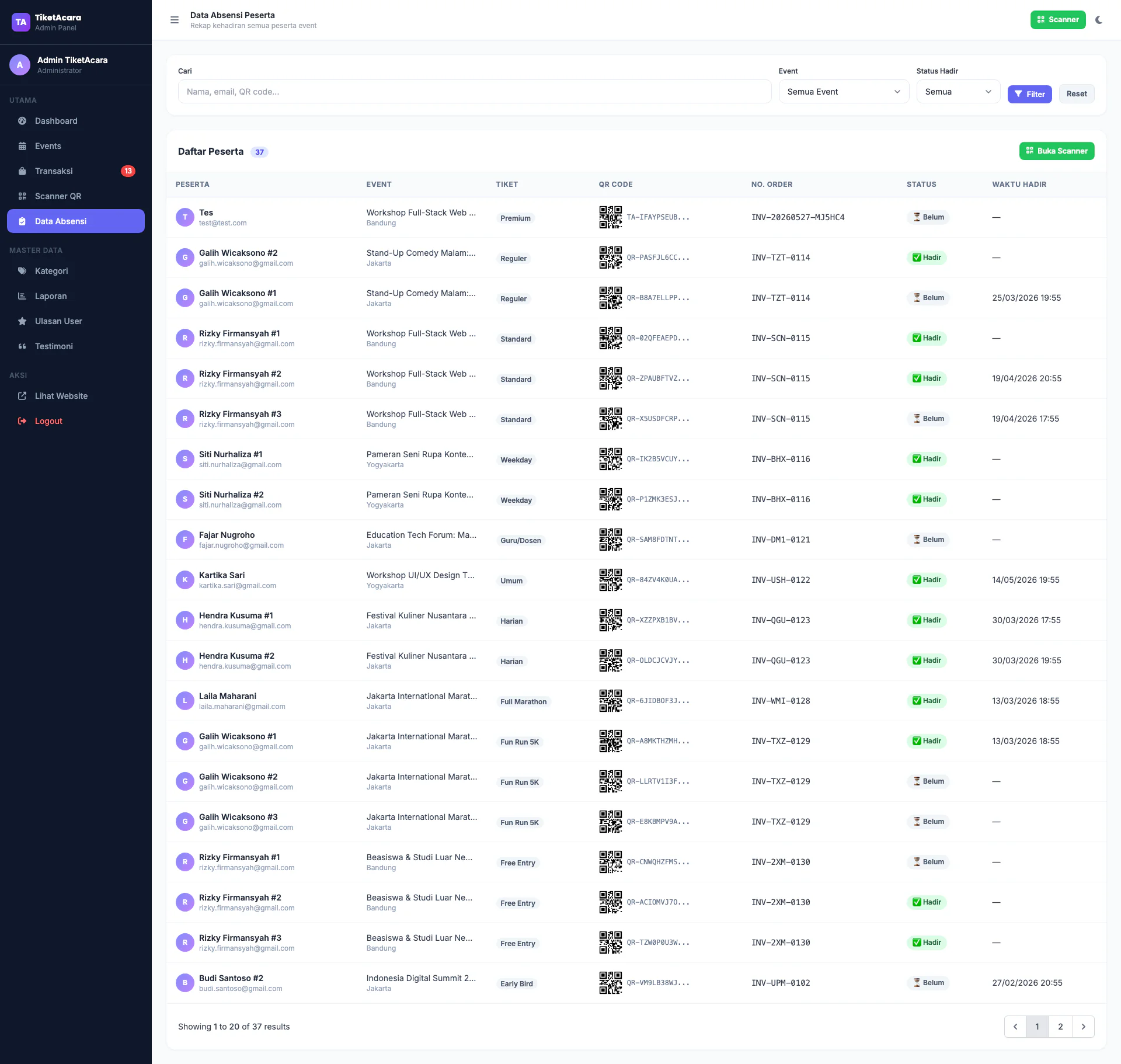This screenshot has width=1121, height=1064.
Task: Click Belum status badge for Tes
Action: pos(928,217)
